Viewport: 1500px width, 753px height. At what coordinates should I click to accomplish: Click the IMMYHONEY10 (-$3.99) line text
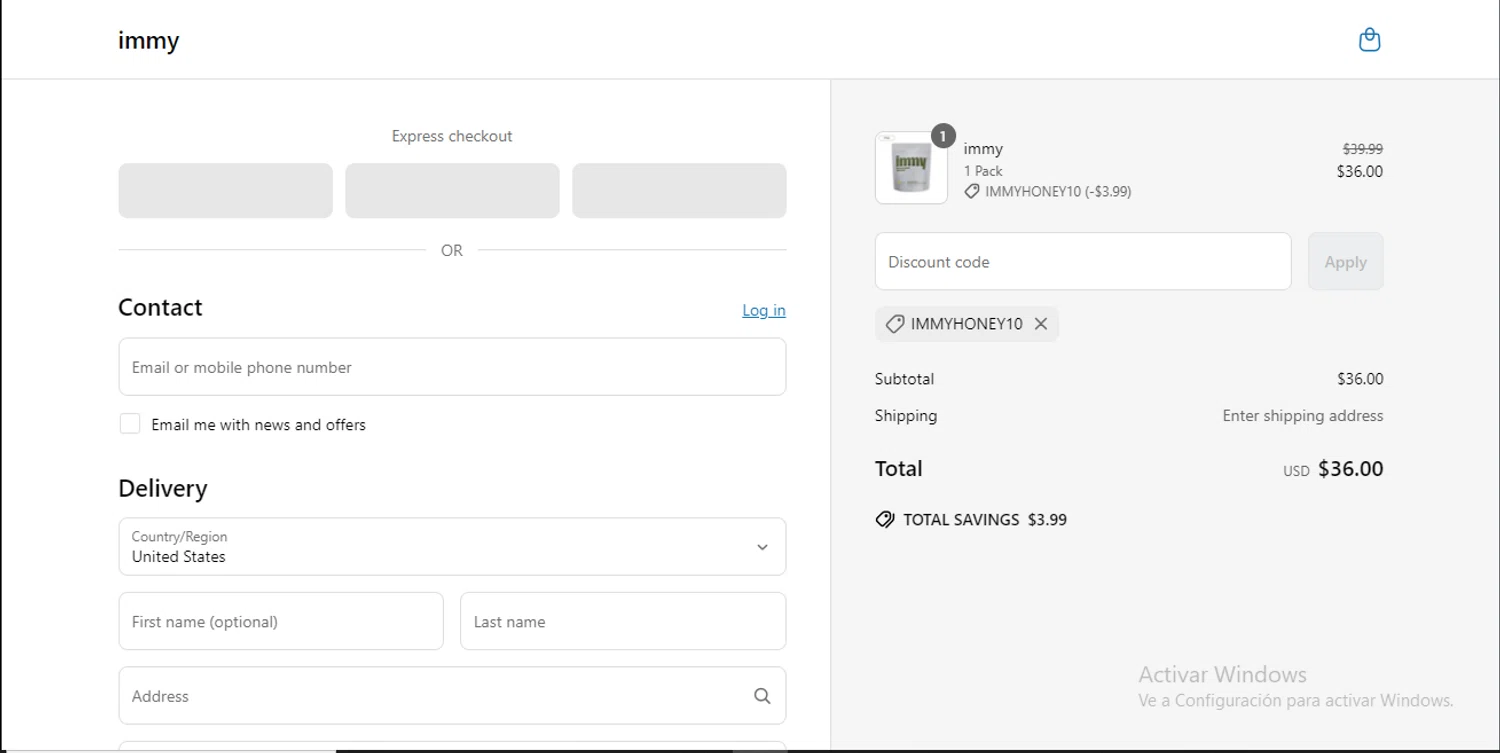click(x=1058, y=191)
